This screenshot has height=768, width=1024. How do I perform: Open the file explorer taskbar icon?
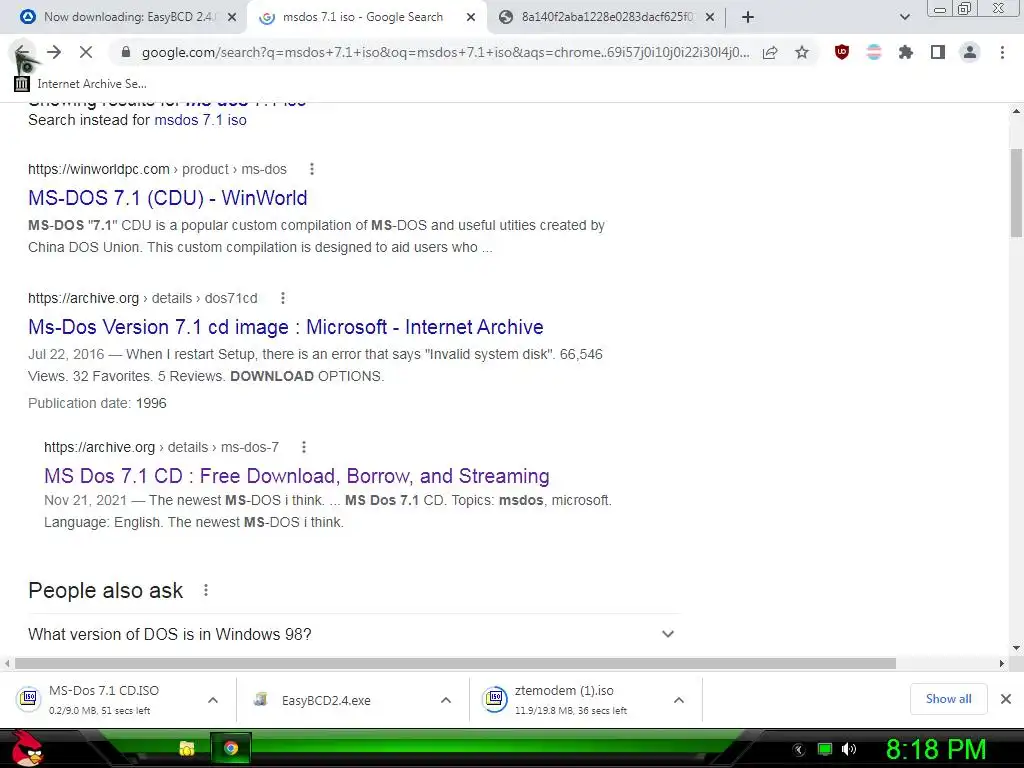[x=187, y=748]
